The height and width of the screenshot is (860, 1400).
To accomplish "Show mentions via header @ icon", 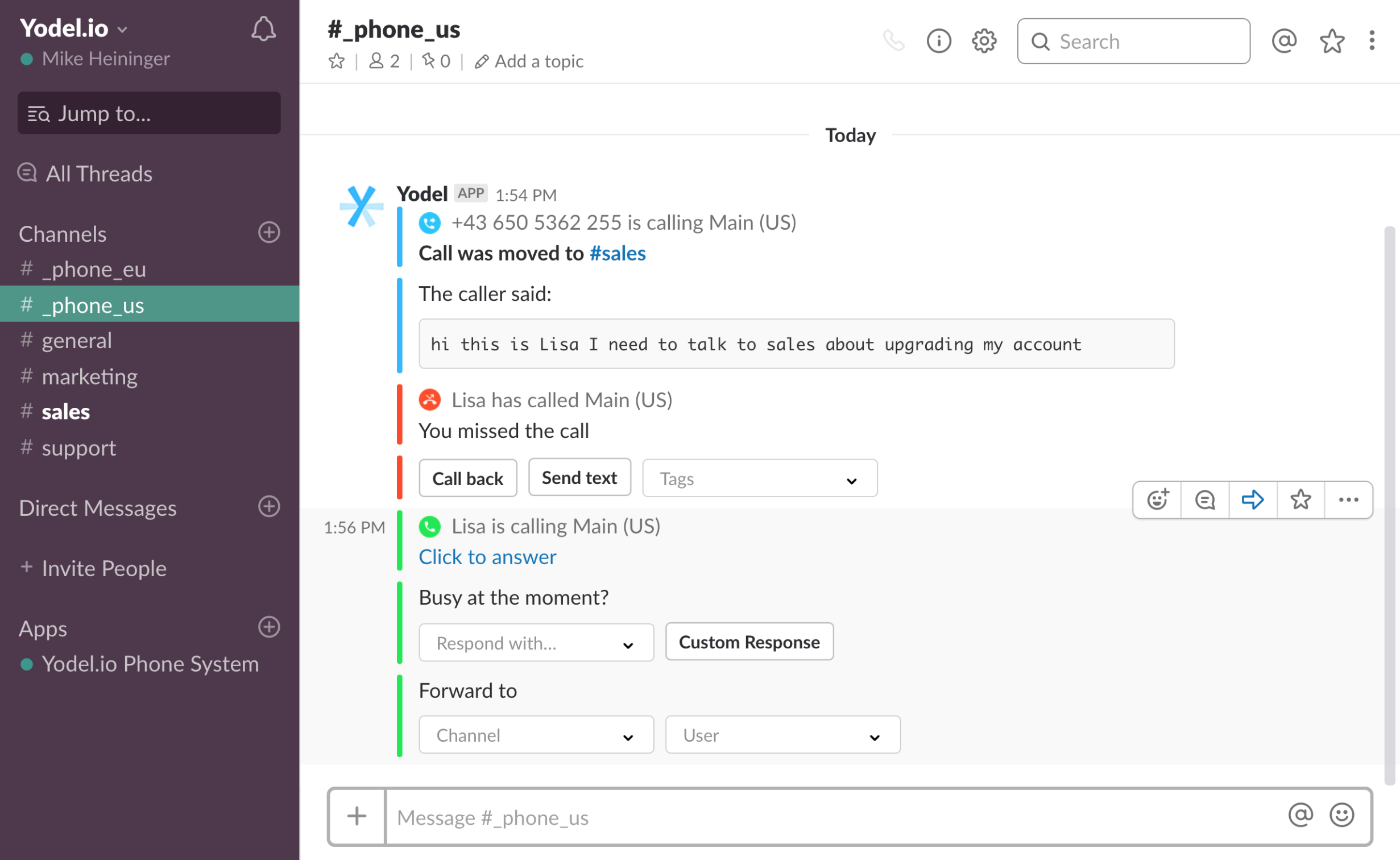I will click(1284, 41).
